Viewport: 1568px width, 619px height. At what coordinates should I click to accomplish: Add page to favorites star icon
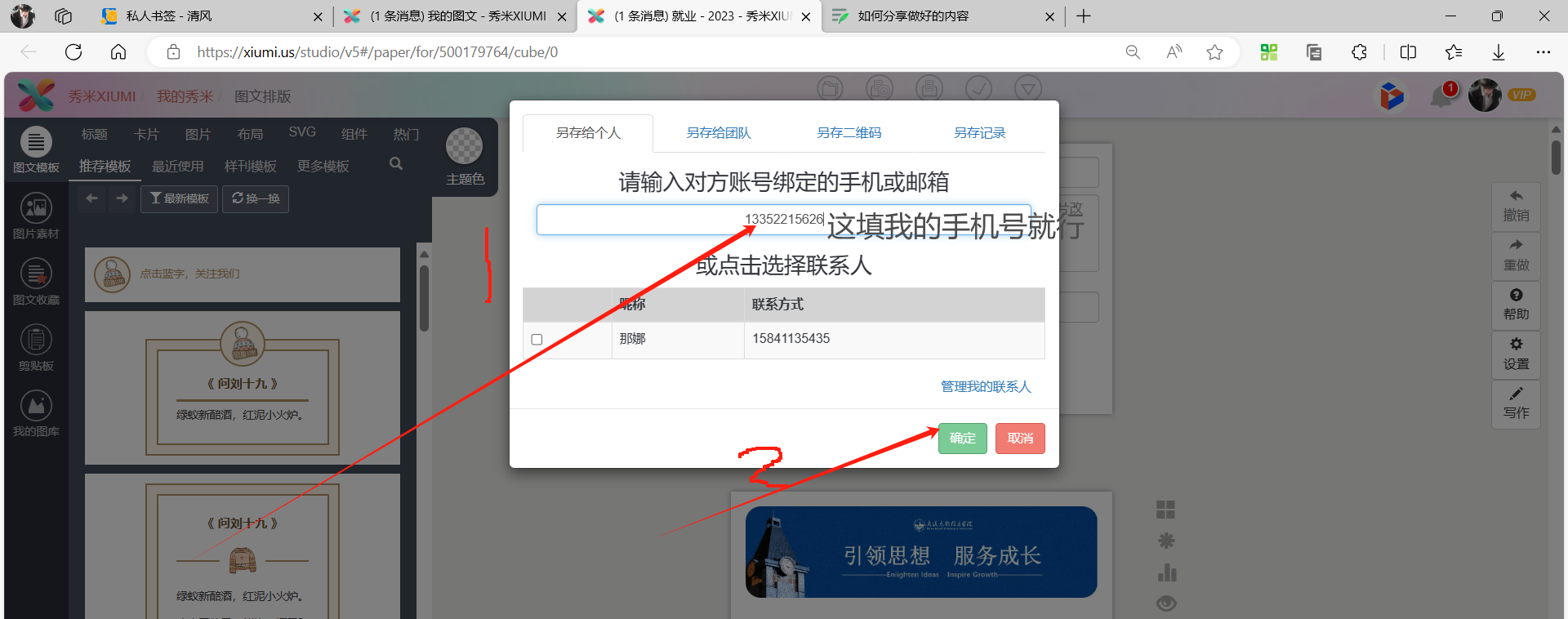[x=1214, y=52]
